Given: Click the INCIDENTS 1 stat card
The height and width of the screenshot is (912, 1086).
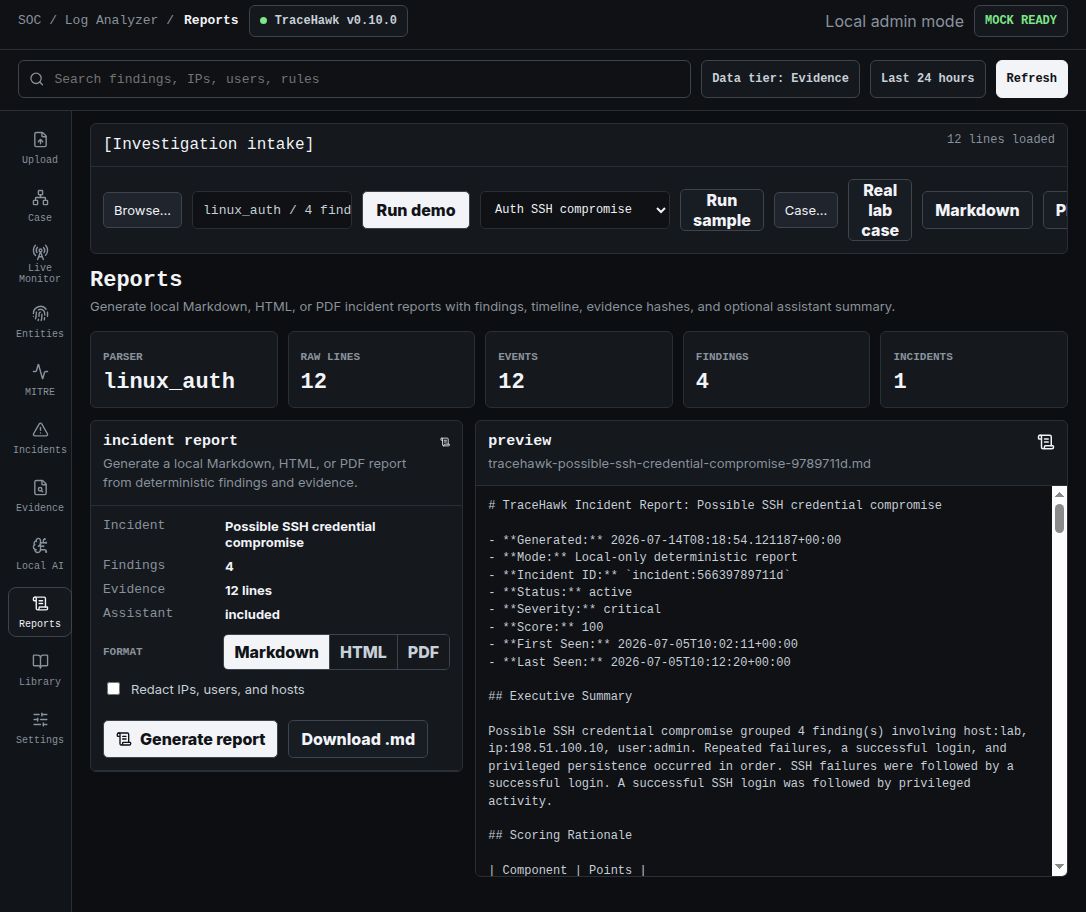Looking at the screenshot, I should [974, 369].
